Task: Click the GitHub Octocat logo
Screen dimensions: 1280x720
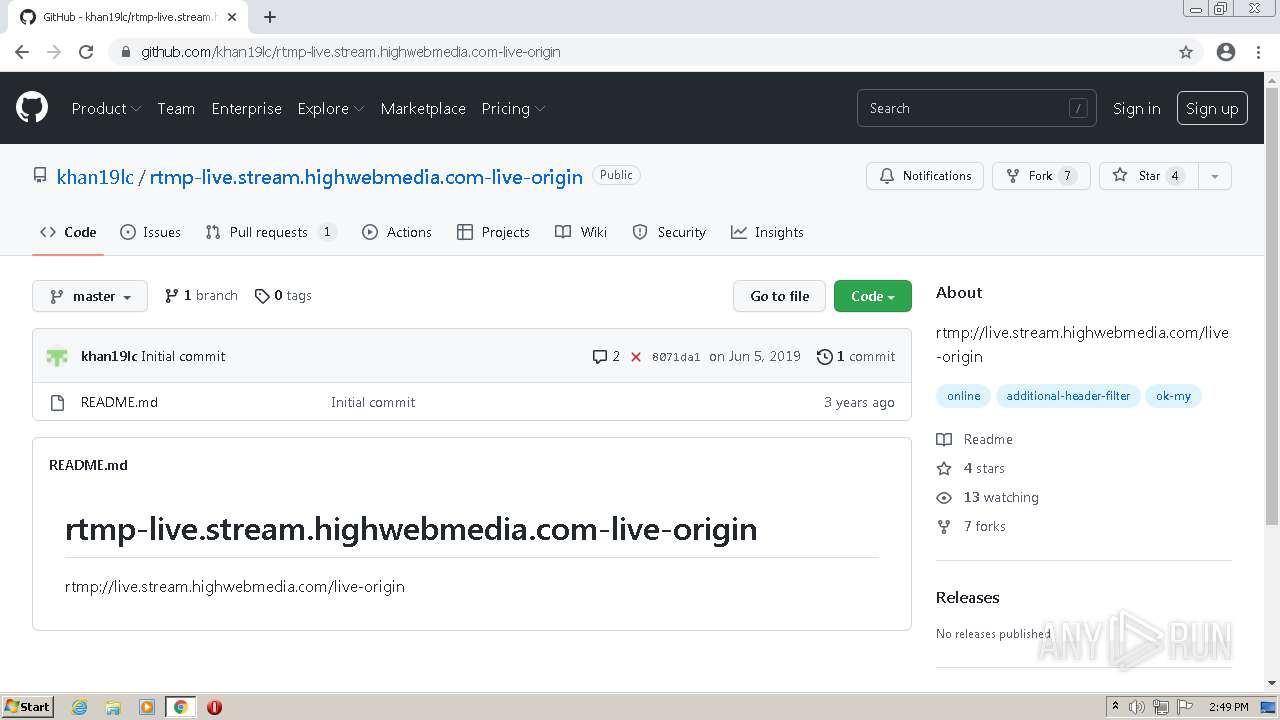Action: tap(32, 108)
